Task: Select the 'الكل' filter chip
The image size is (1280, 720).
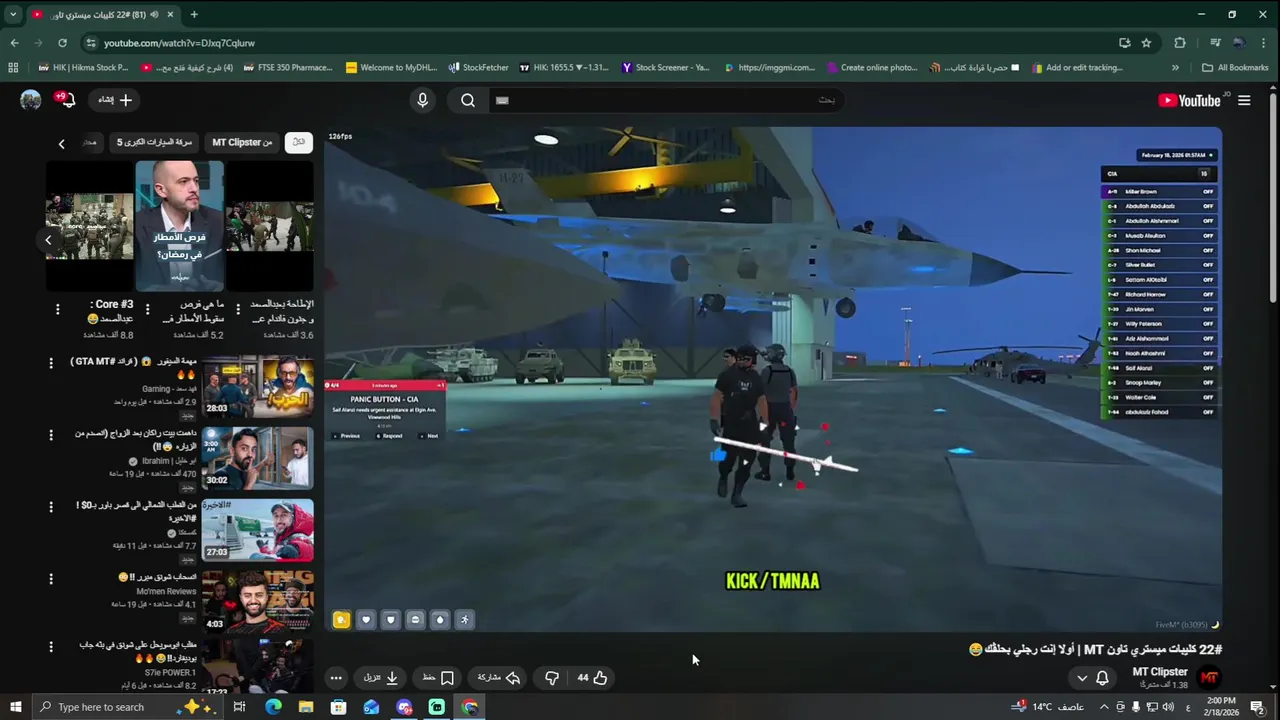Action: click(x=298, y=143)
